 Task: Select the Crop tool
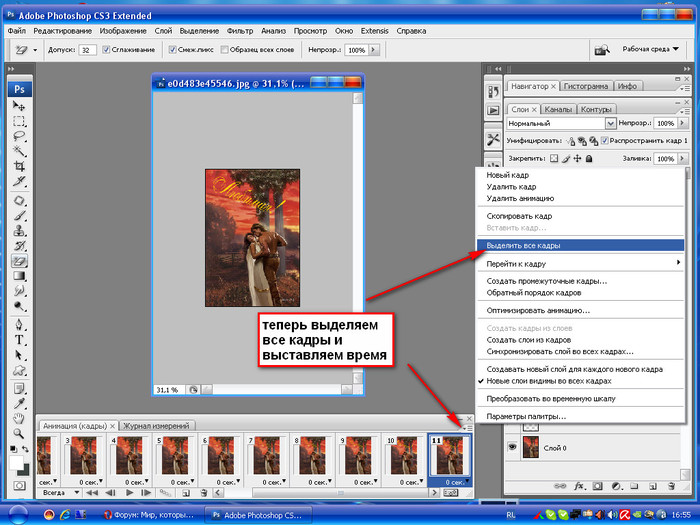[x=19, y=166]
